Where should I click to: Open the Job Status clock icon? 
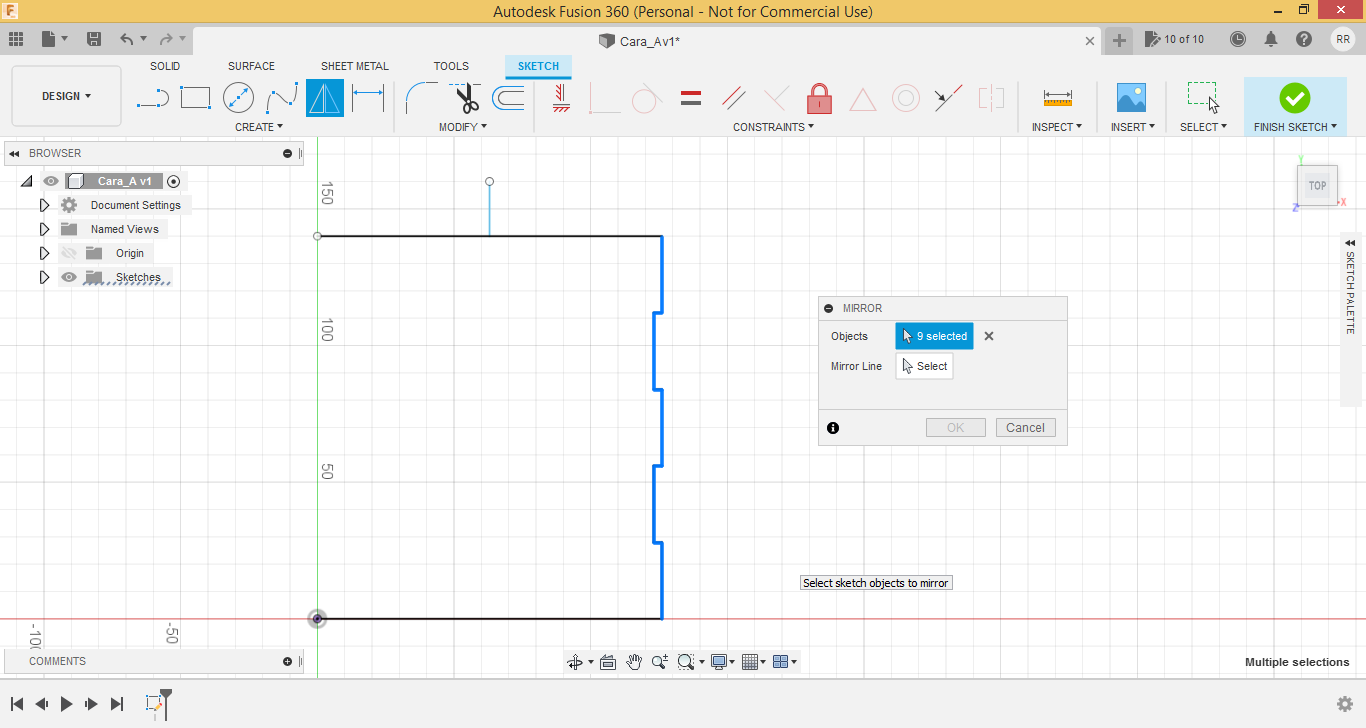click(1238, 39)
